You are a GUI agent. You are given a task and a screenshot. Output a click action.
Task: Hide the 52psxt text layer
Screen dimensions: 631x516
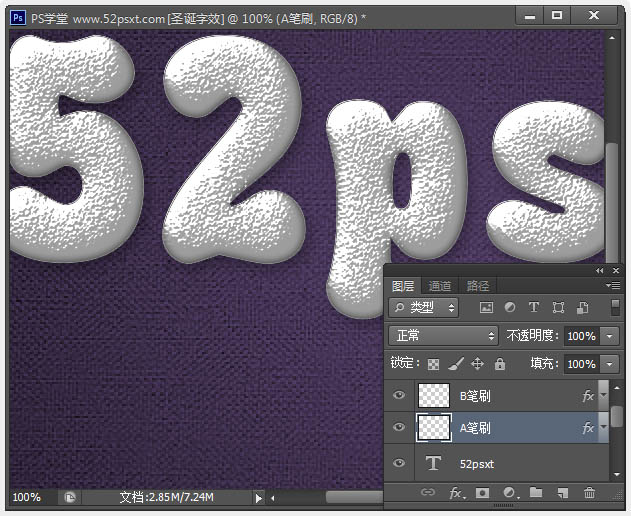tap(399, 463)
